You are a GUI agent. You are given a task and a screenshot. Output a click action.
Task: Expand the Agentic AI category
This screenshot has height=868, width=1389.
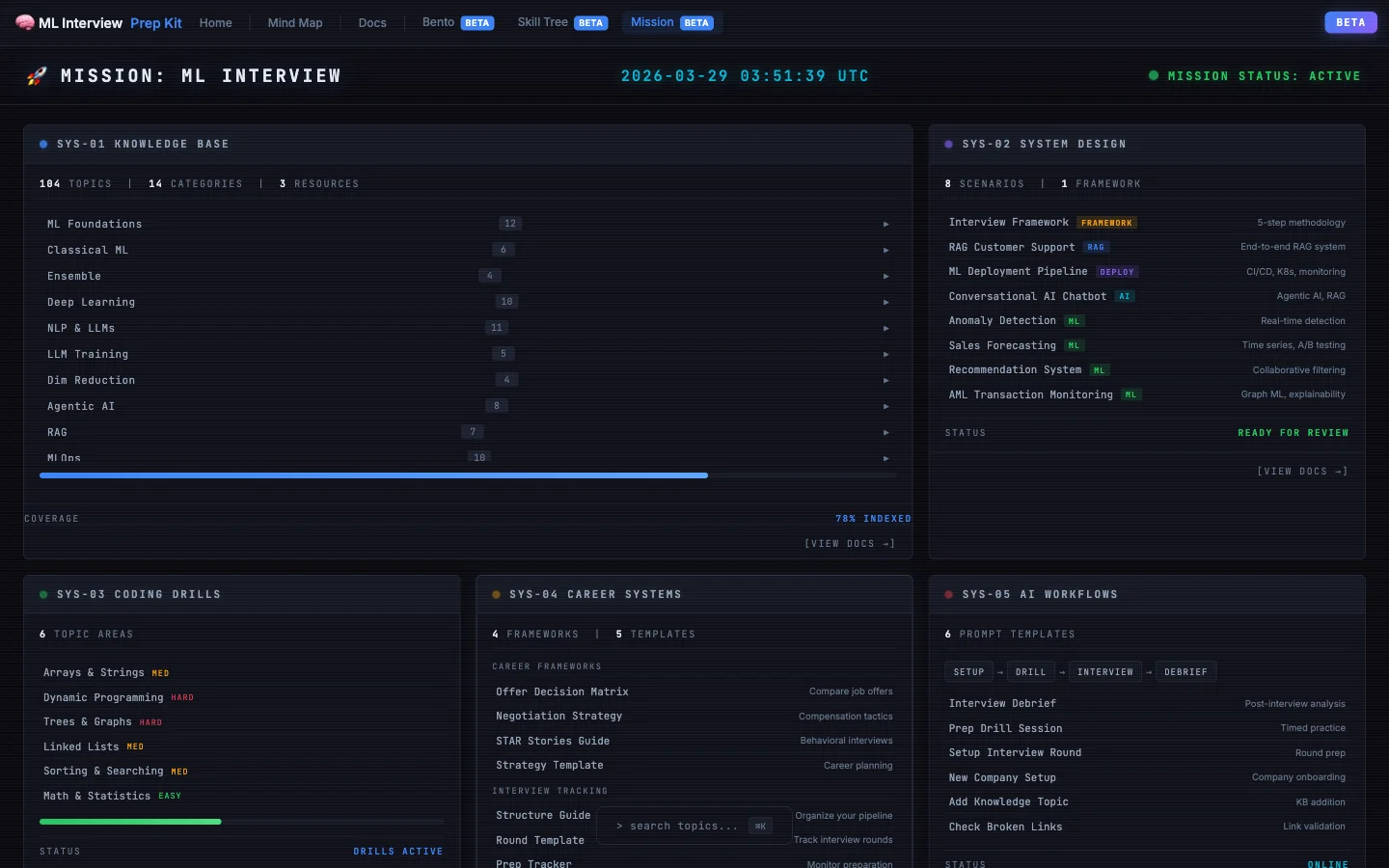pos(885,407)
